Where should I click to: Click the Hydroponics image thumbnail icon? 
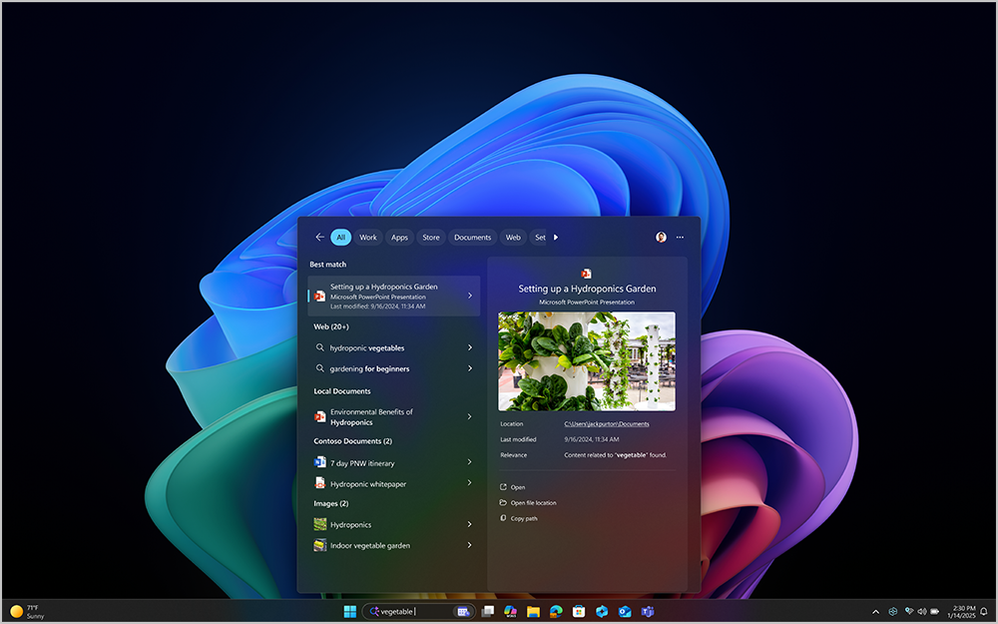[320, 524]
